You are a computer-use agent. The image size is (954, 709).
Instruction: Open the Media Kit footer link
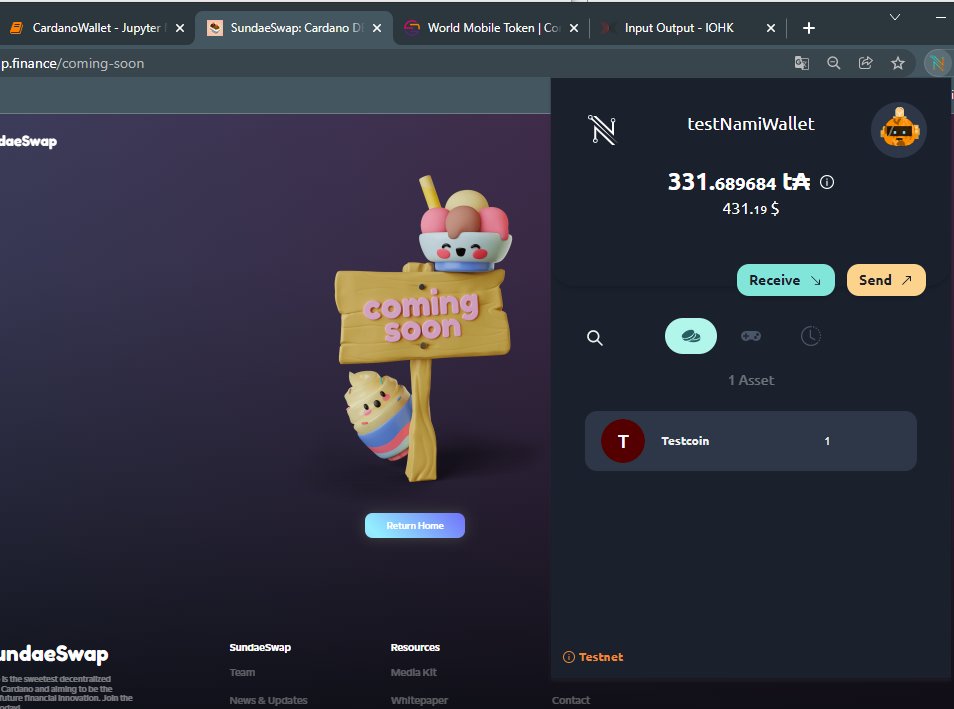(x=414, y=672)
